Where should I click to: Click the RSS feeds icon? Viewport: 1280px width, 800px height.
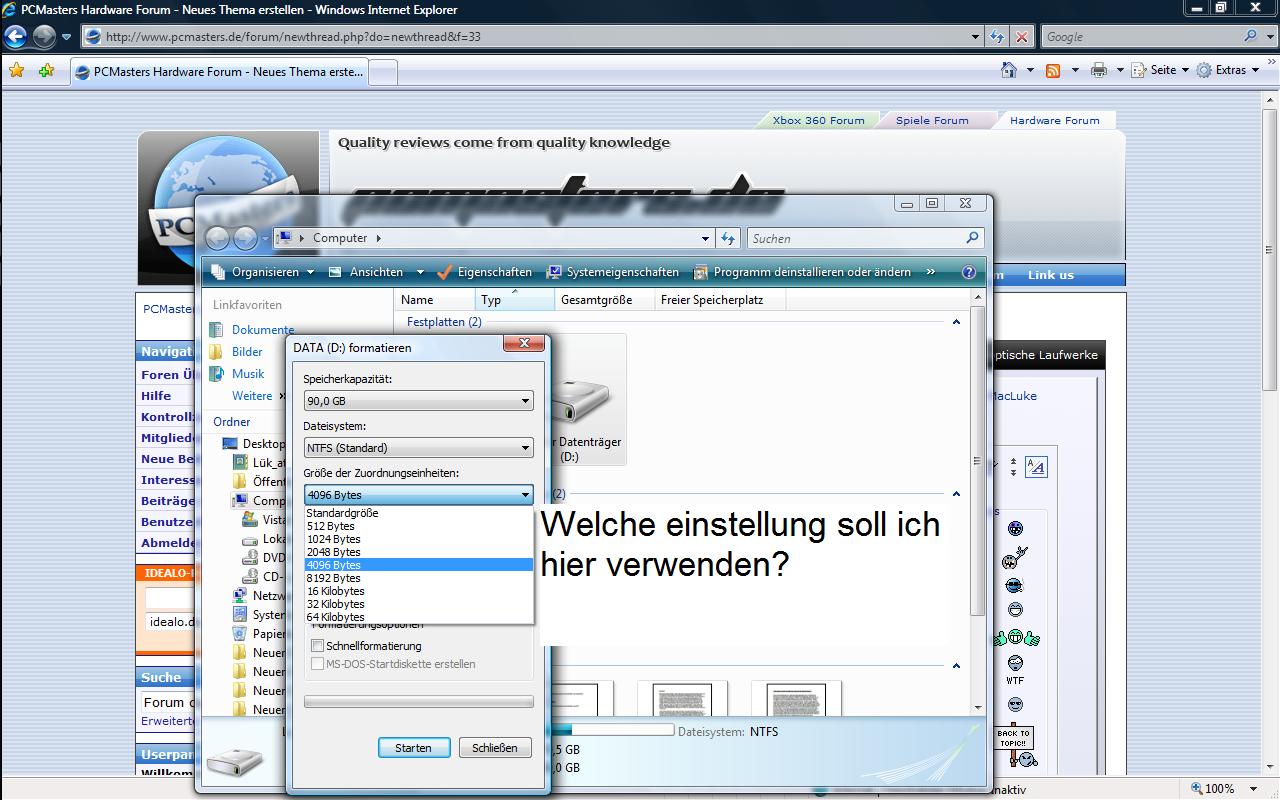coord(1053,70)
